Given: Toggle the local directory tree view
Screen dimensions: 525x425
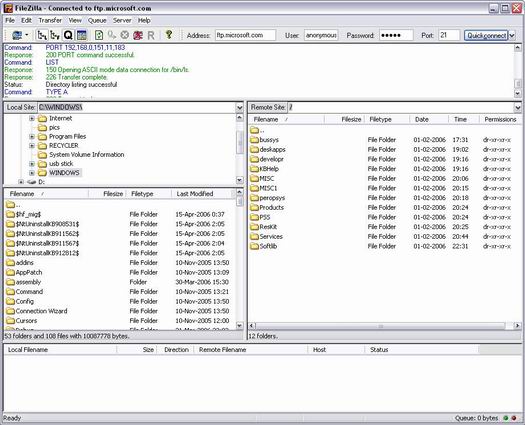Looking at the screenshot, I should [42, 35].
